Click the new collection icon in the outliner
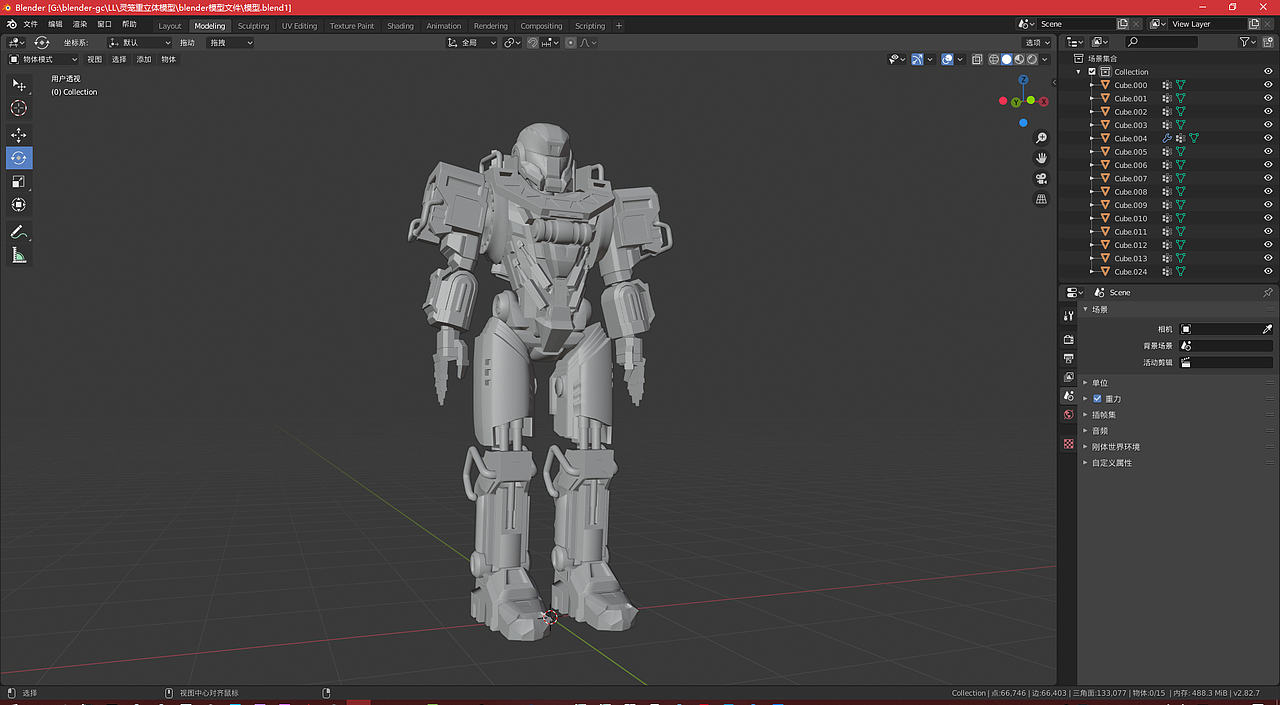Viewport: 1280px width, 705px height. (1268, 42)
